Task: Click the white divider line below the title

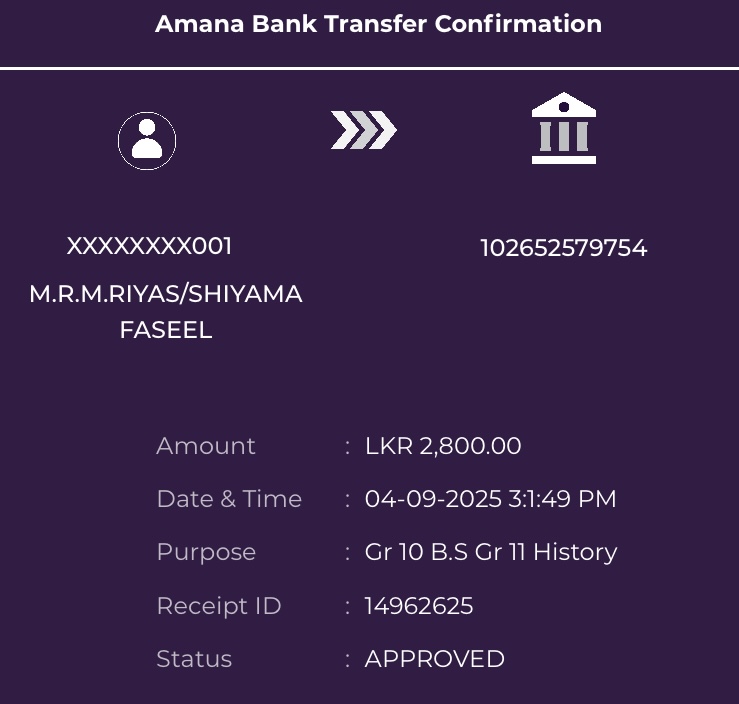Action: click(x=369, y=68)
